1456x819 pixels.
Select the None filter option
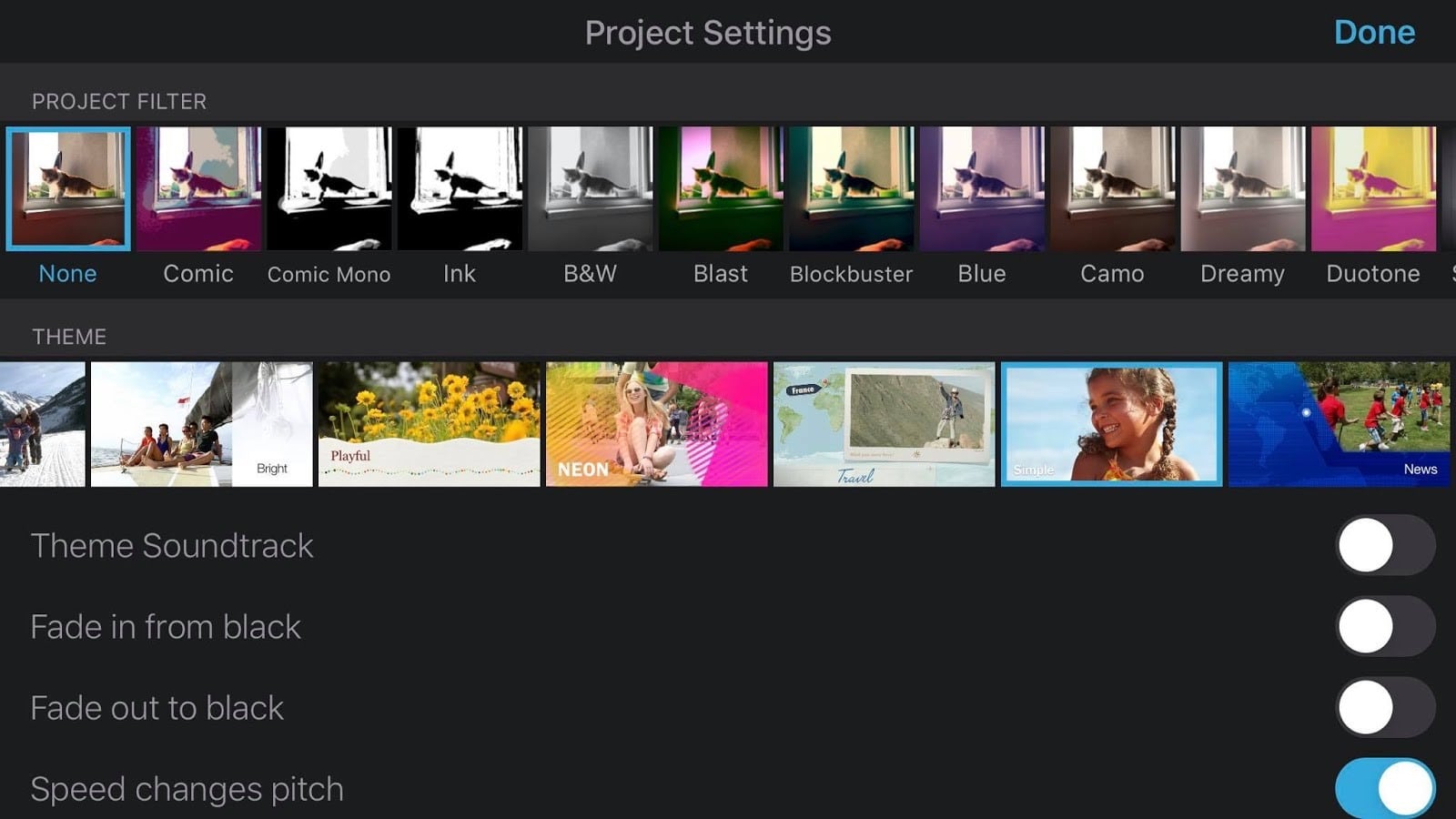(x=68, y=188)
